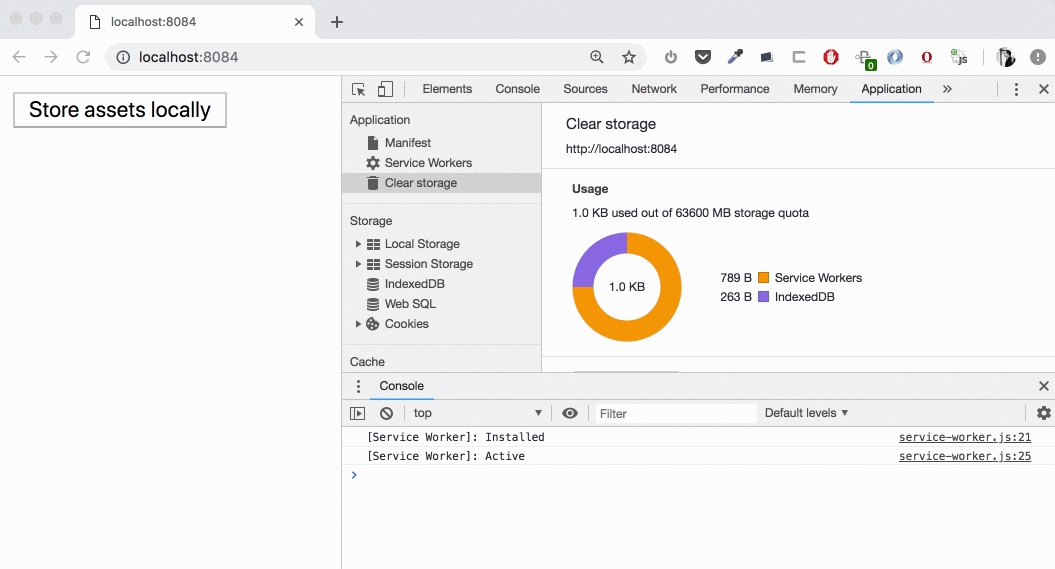
Task: Open the top context dropdown
Action: 477,413
